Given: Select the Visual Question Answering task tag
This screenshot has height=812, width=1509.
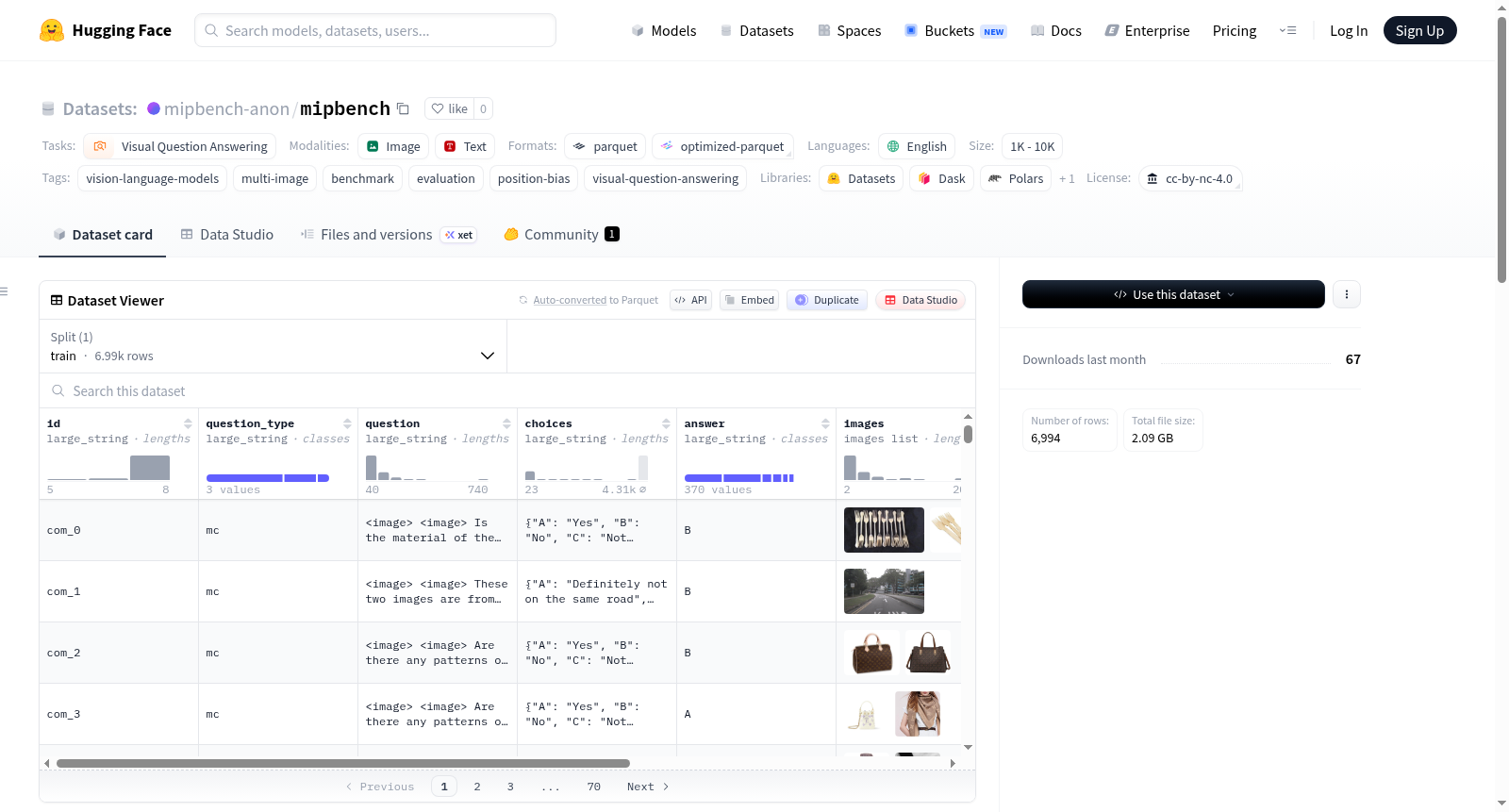Looking at the screenshot, I should click(x=180, y=146).
